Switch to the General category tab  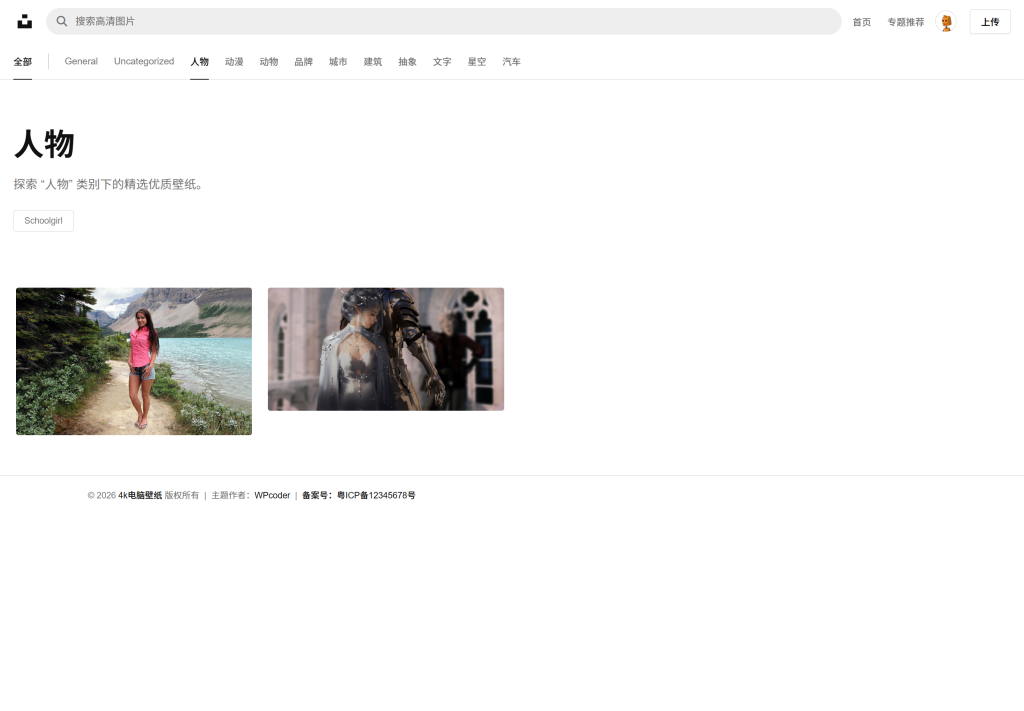click(x=81, y=62)
